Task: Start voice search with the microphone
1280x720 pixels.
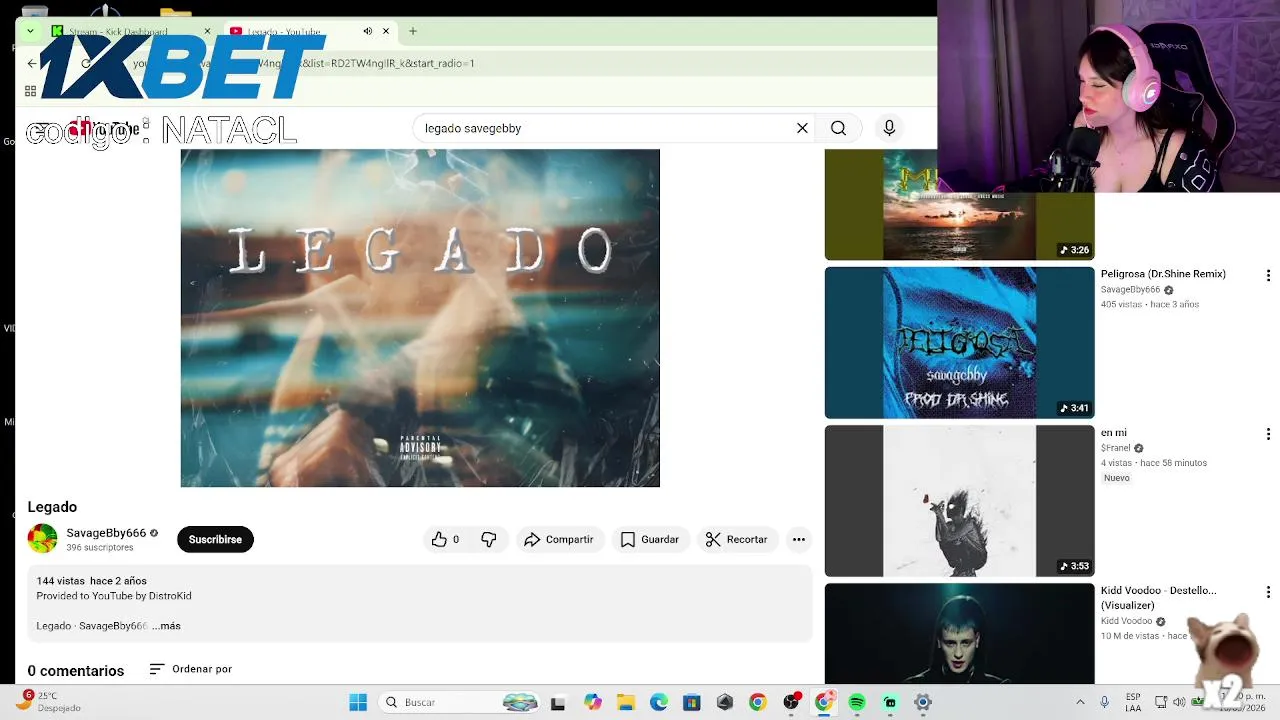Action: pyautogui.click(x=889, y=128)
